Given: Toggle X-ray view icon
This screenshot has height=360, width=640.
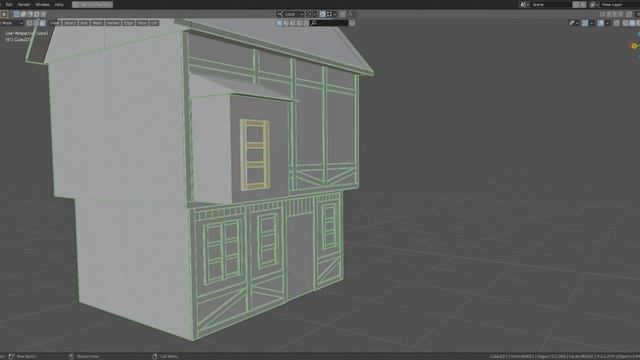Looking at the screenshot, I should pyautogui.click(x=617, y=23).
